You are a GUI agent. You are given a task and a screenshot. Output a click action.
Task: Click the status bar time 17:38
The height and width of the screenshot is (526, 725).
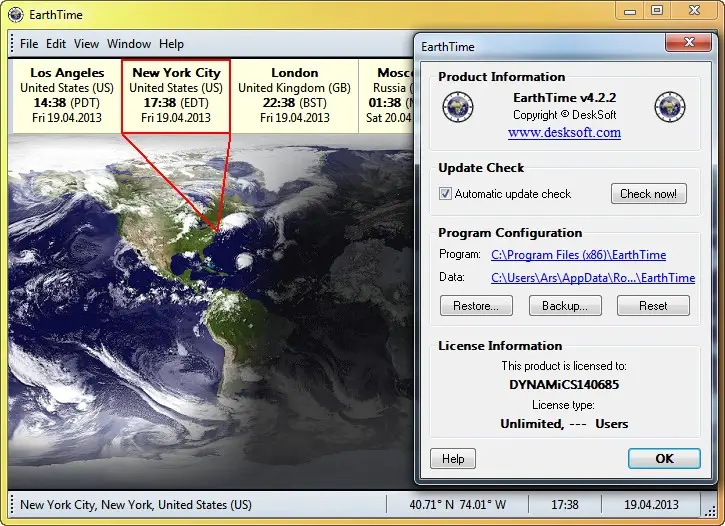(x=565, y=505)
